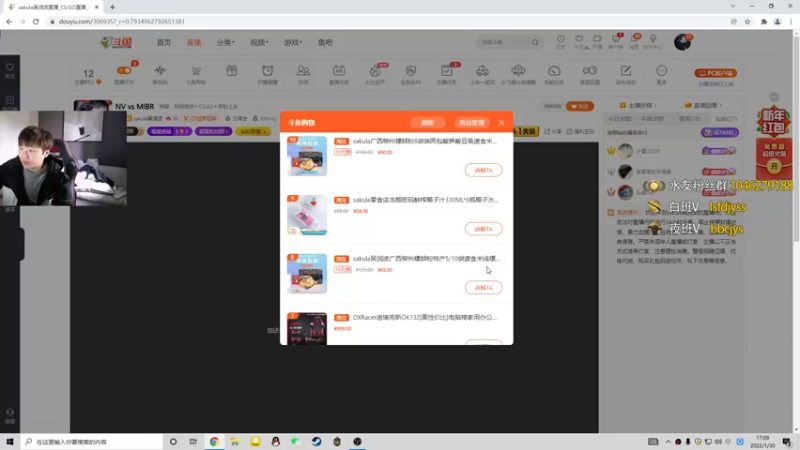Open the heart follow list in header

point(579,39)
